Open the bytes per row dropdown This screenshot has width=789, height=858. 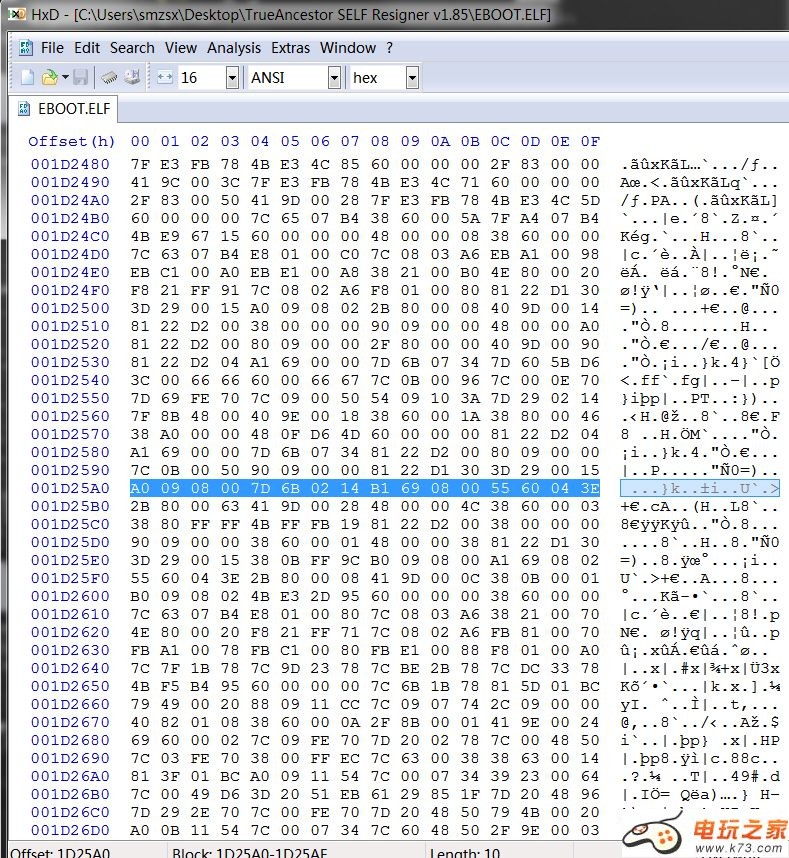coord(232,77)
